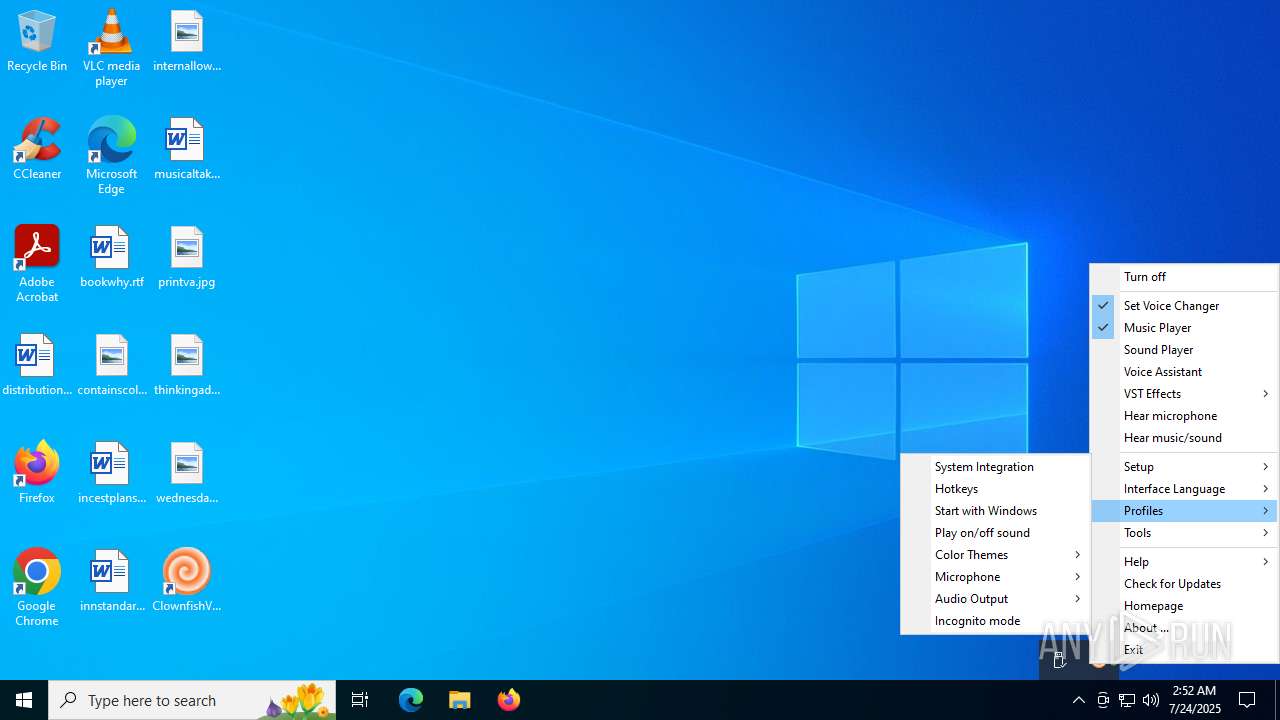Select the Adobe Acrobat desktop shortcut
The image size is (1280, 720).
point(37,264)
